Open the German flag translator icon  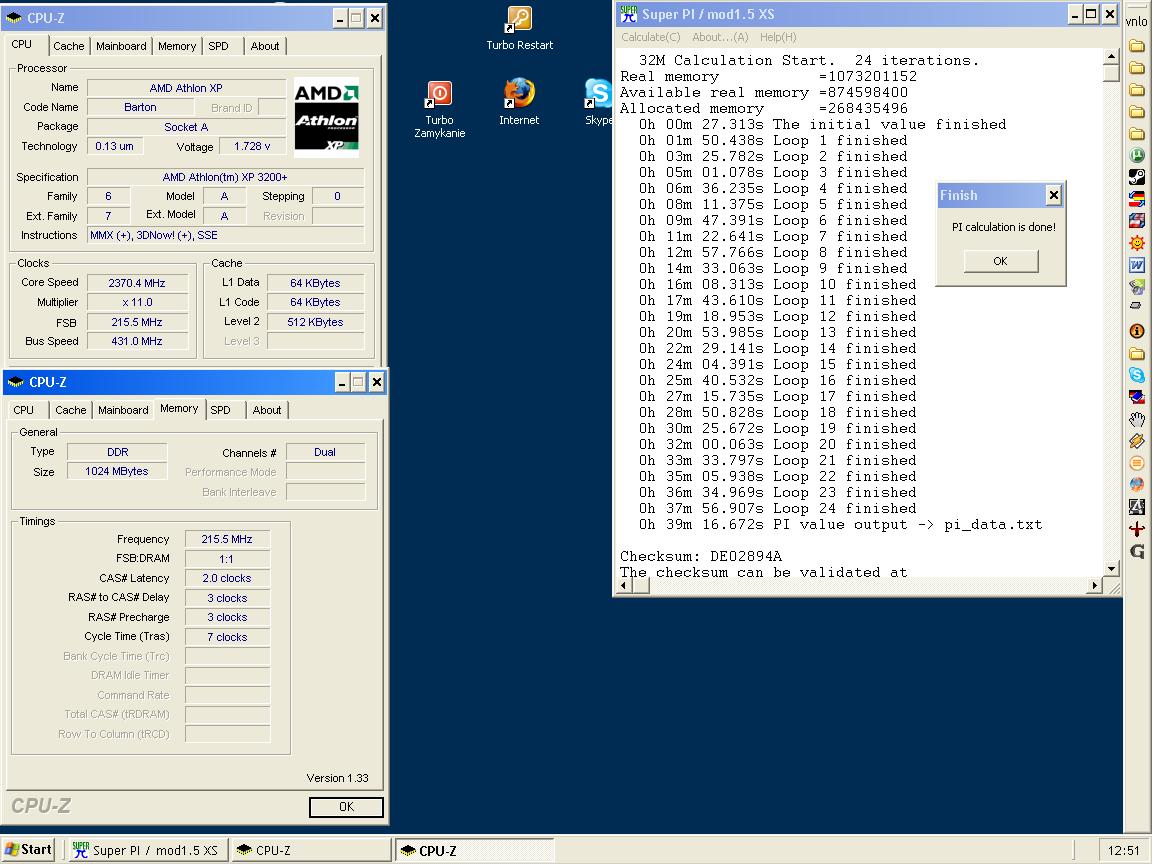point(1137,198)
